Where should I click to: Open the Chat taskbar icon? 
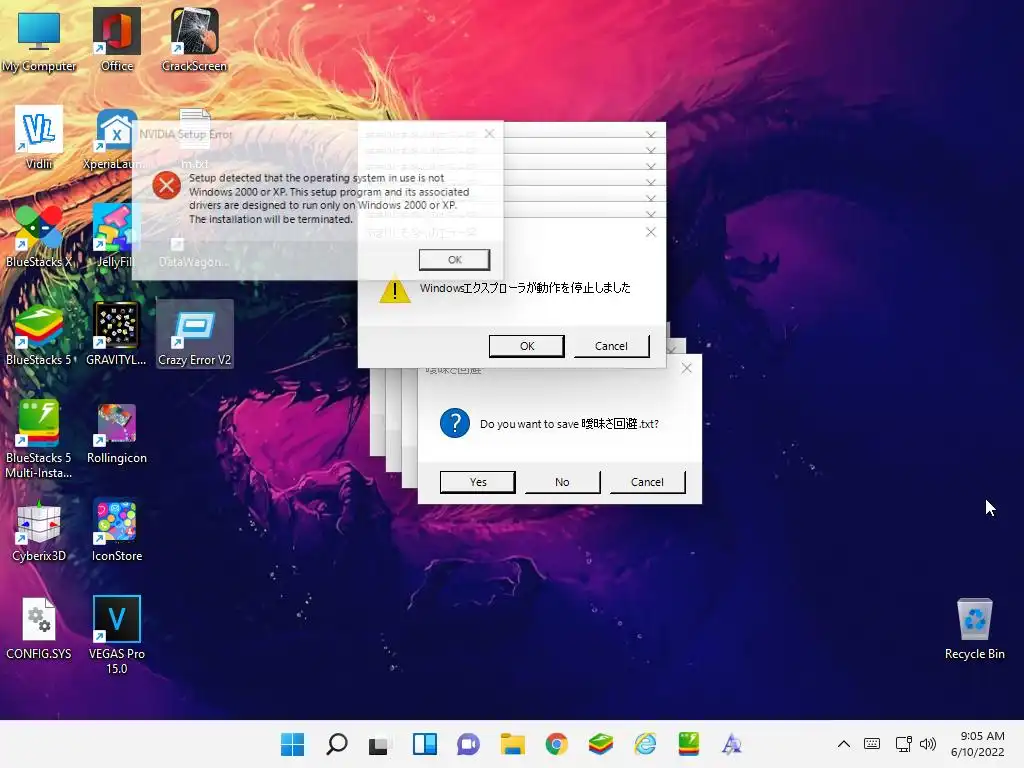pyautogui.click(x=468, y=744)
